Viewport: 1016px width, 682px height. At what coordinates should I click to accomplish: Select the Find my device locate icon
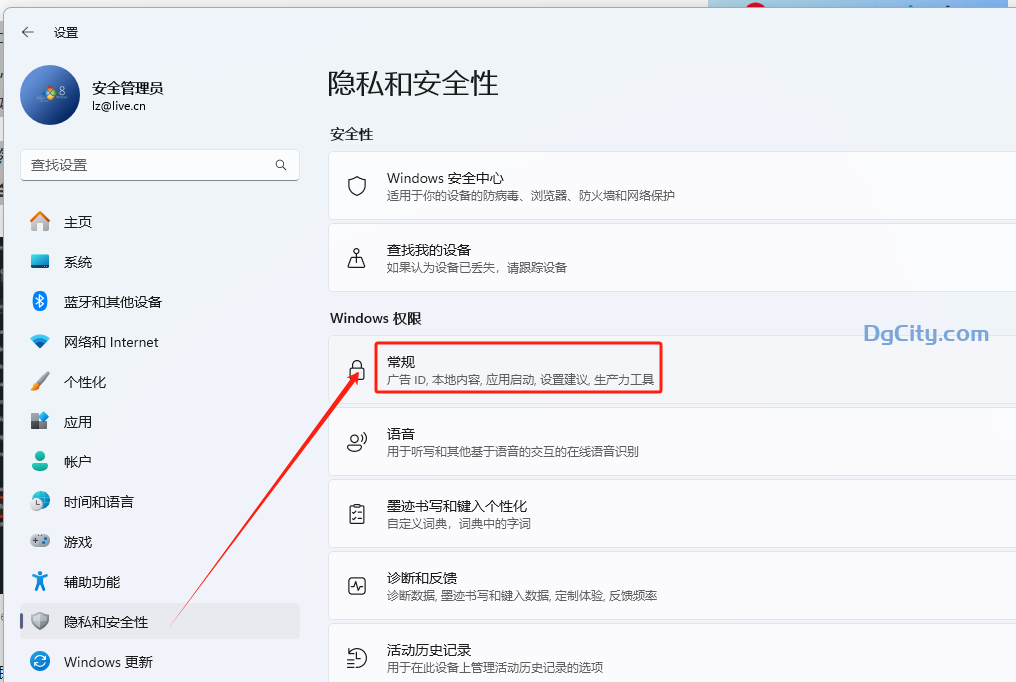coord(356,257)
